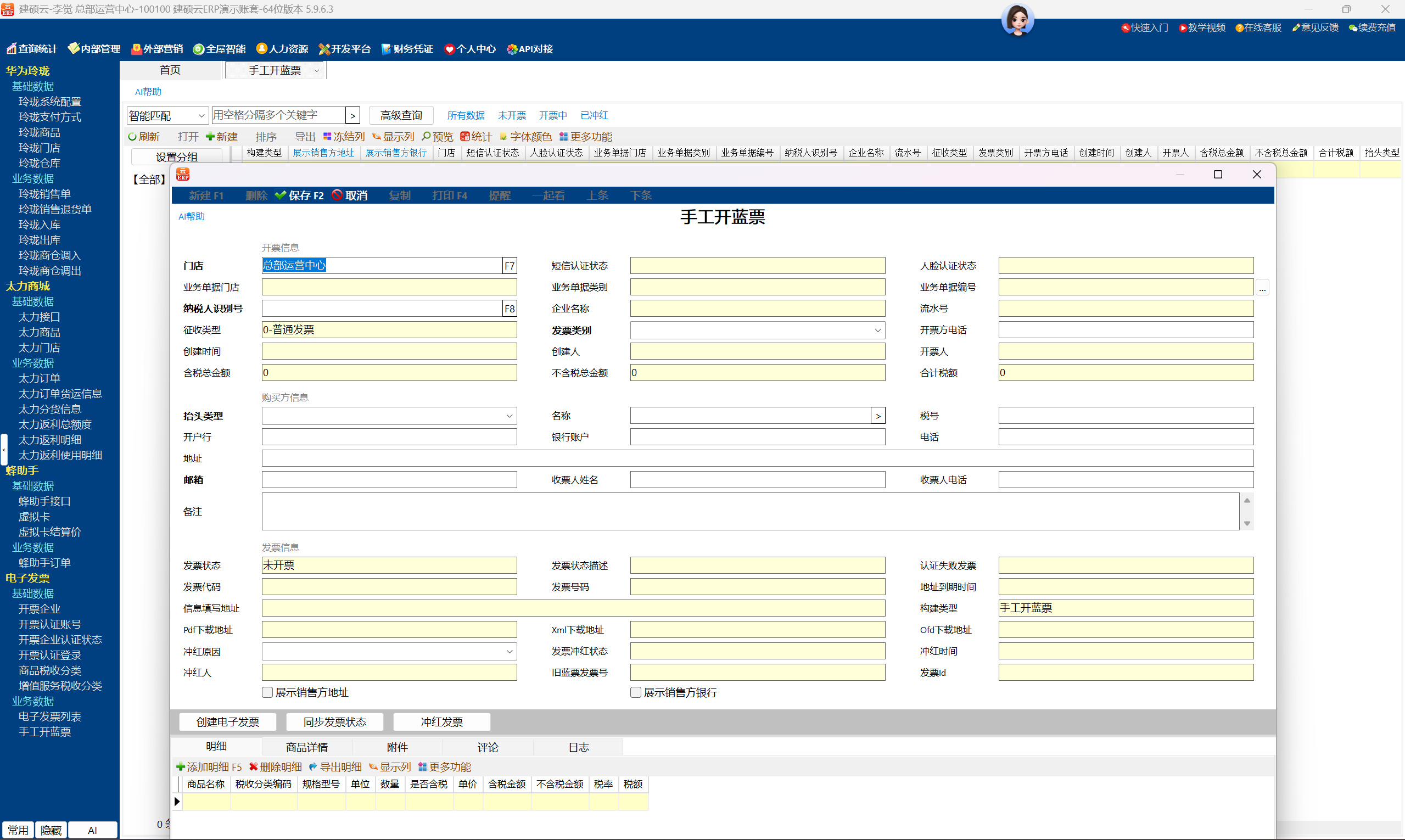This screenshot has width=1405, height=840.
Task: Expand the header type dropdown
Action: 509,416
